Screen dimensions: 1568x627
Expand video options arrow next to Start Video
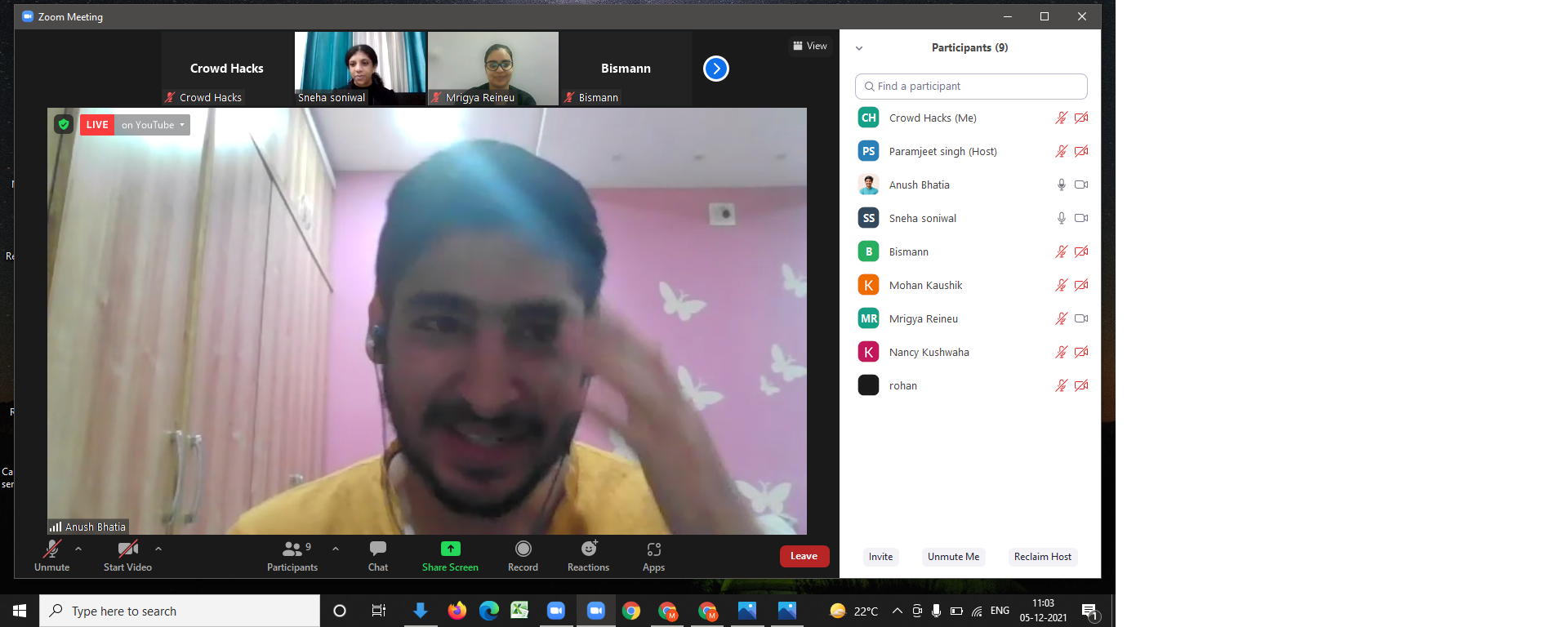(x=158, y=549)
